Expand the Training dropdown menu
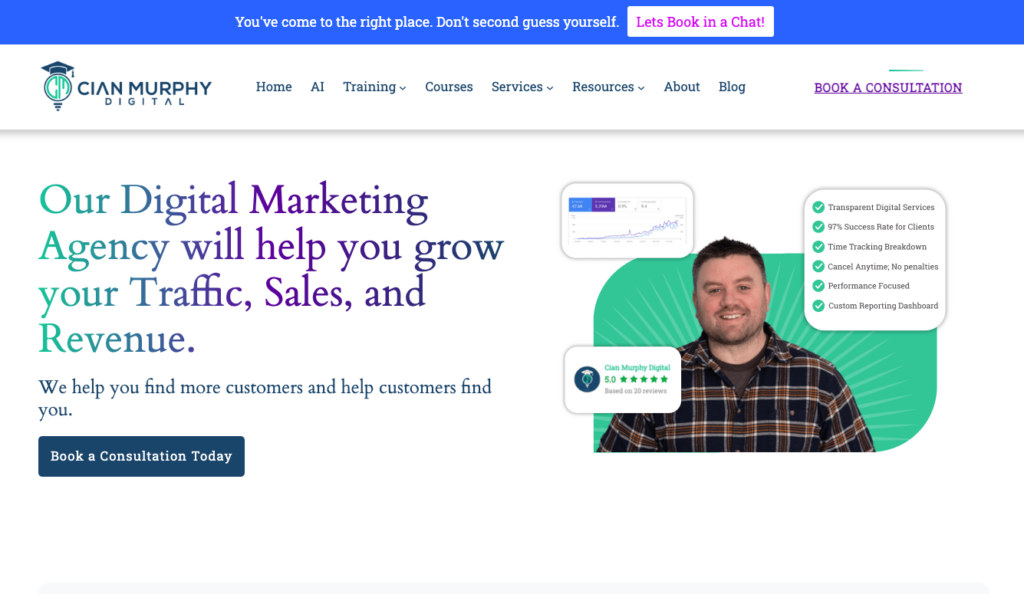Image resolution: width=1024 pixels, height=594 pixels. [374, 87]
